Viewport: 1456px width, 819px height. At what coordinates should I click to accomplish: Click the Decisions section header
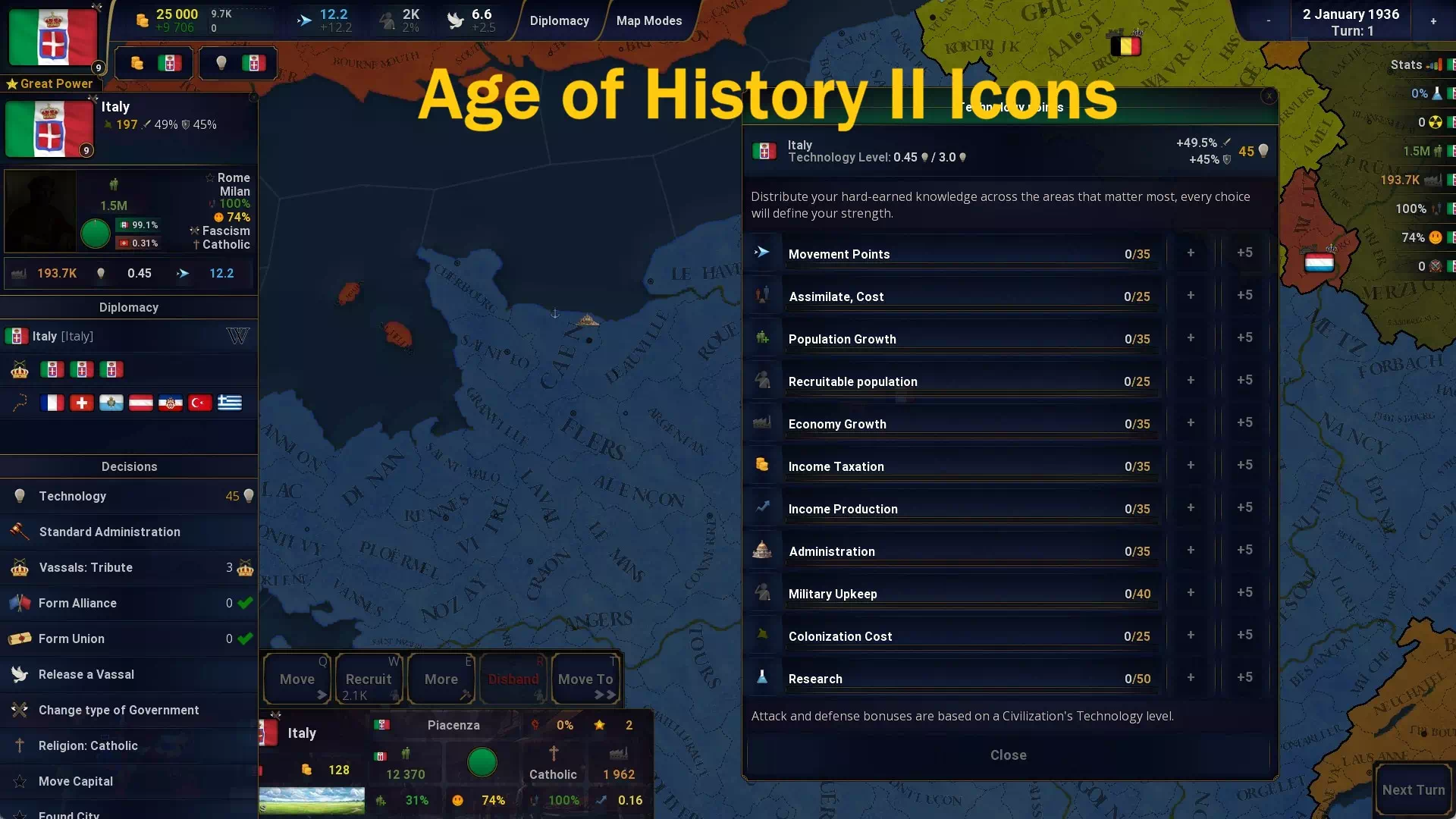(x=129, y=466)
